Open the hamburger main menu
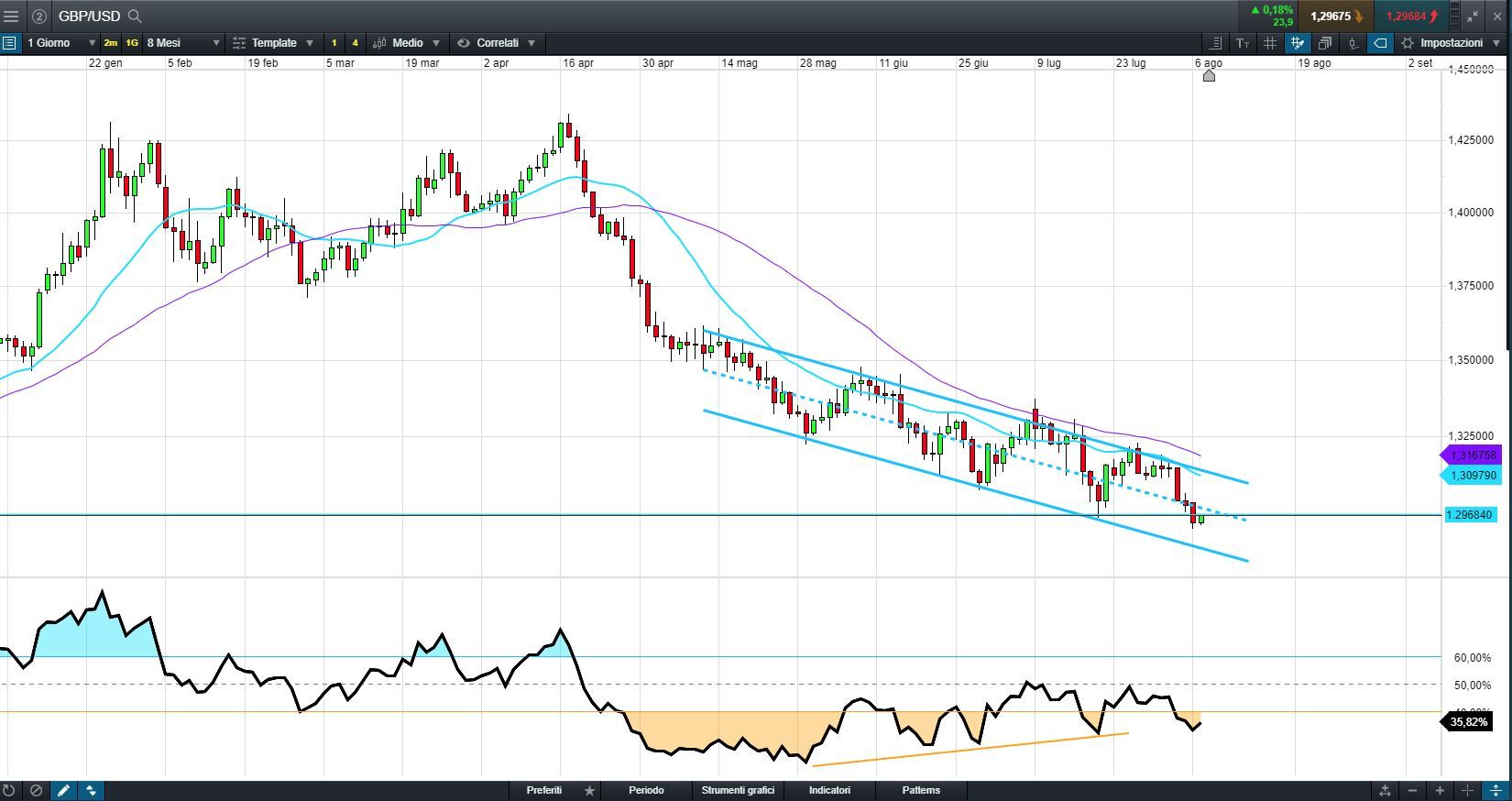This screenshot has width=1512, height=801. click(11, 16)
